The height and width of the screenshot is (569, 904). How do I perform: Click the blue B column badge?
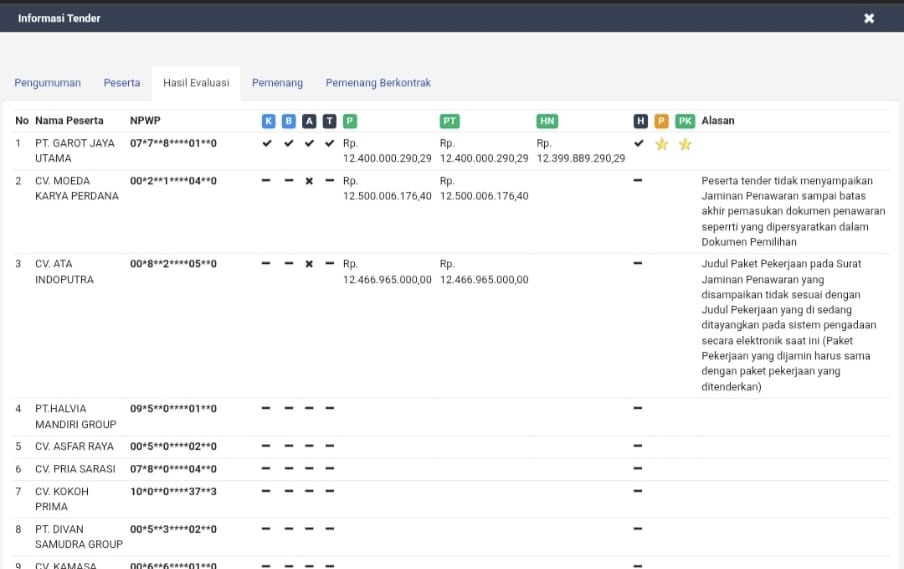point(289,121)
